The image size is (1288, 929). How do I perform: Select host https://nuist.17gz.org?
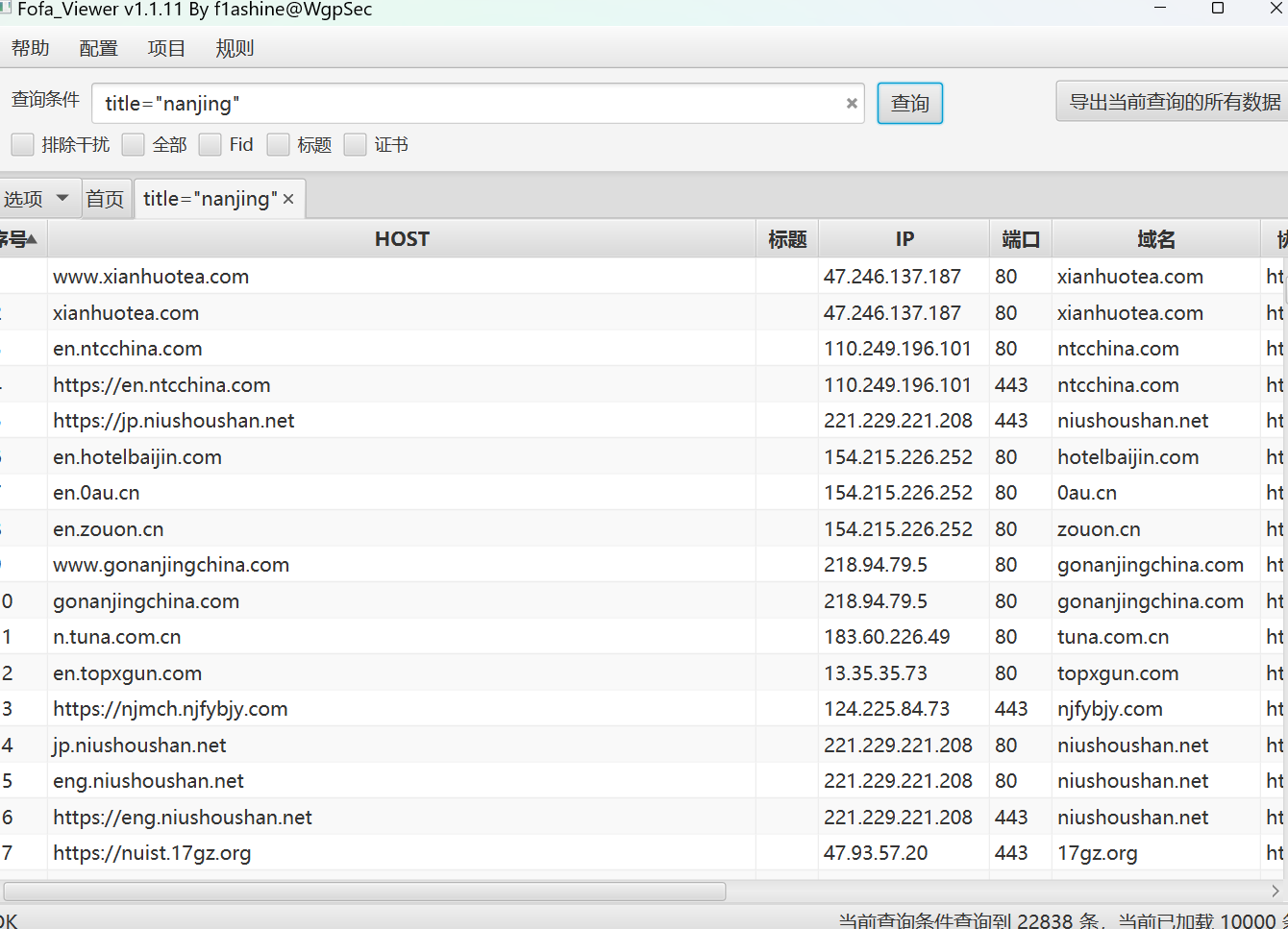[152, 853]
